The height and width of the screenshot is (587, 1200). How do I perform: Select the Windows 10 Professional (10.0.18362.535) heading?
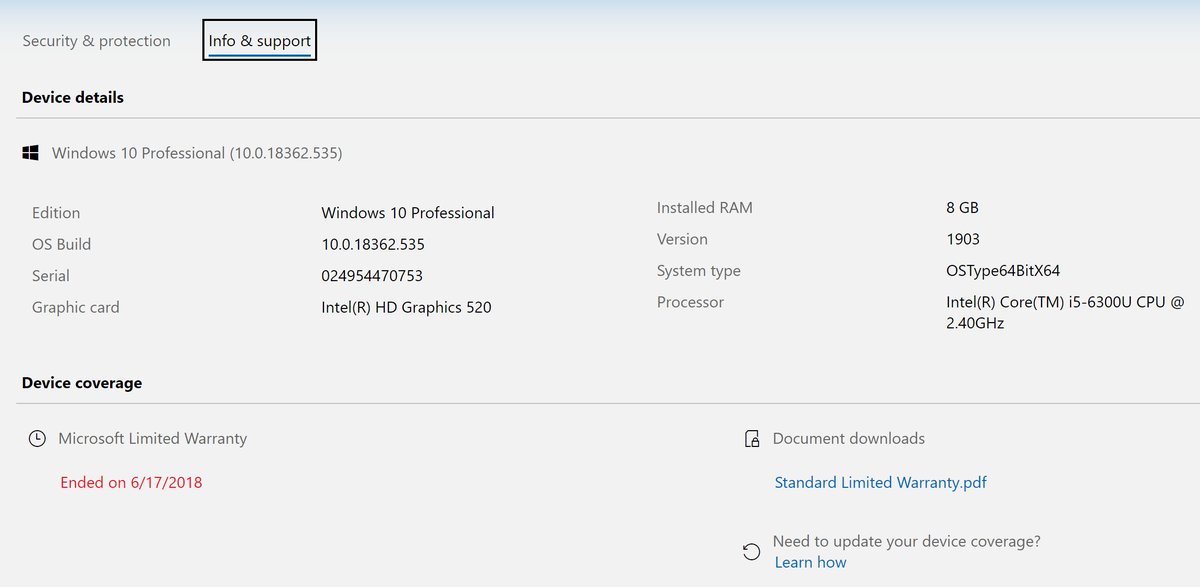click(197, 153)
